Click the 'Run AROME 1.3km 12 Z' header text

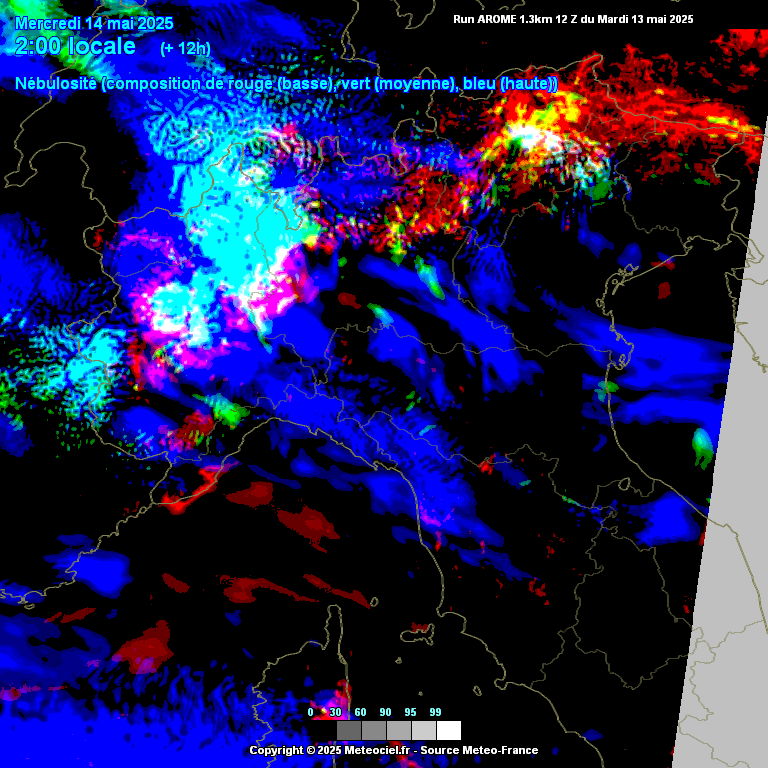(x=573, y=19)
